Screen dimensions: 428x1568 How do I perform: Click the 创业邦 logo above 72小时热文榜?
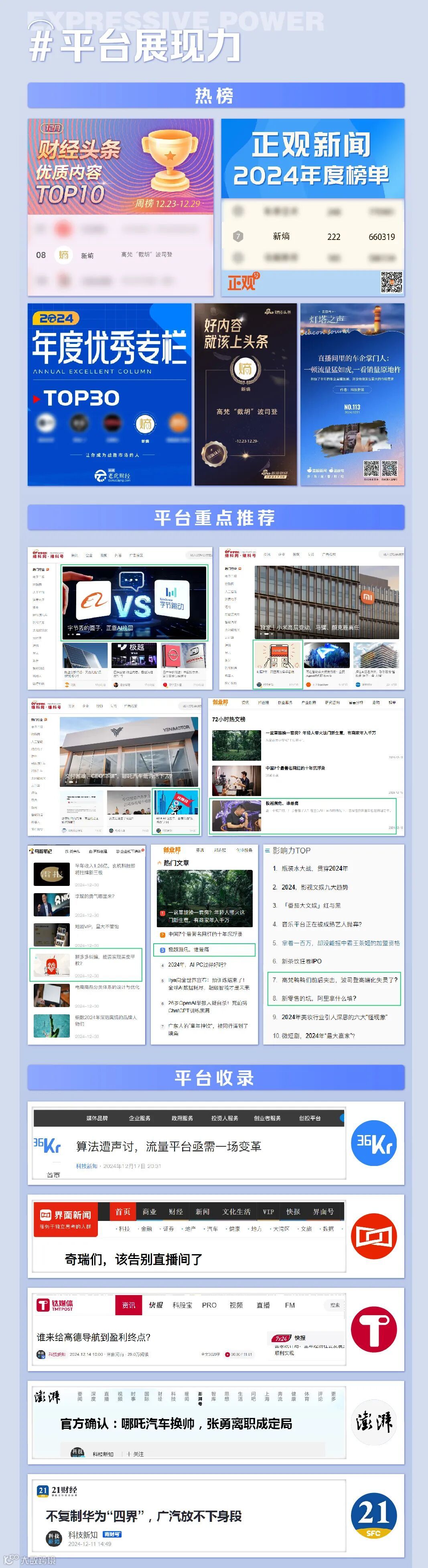(220, 703)
